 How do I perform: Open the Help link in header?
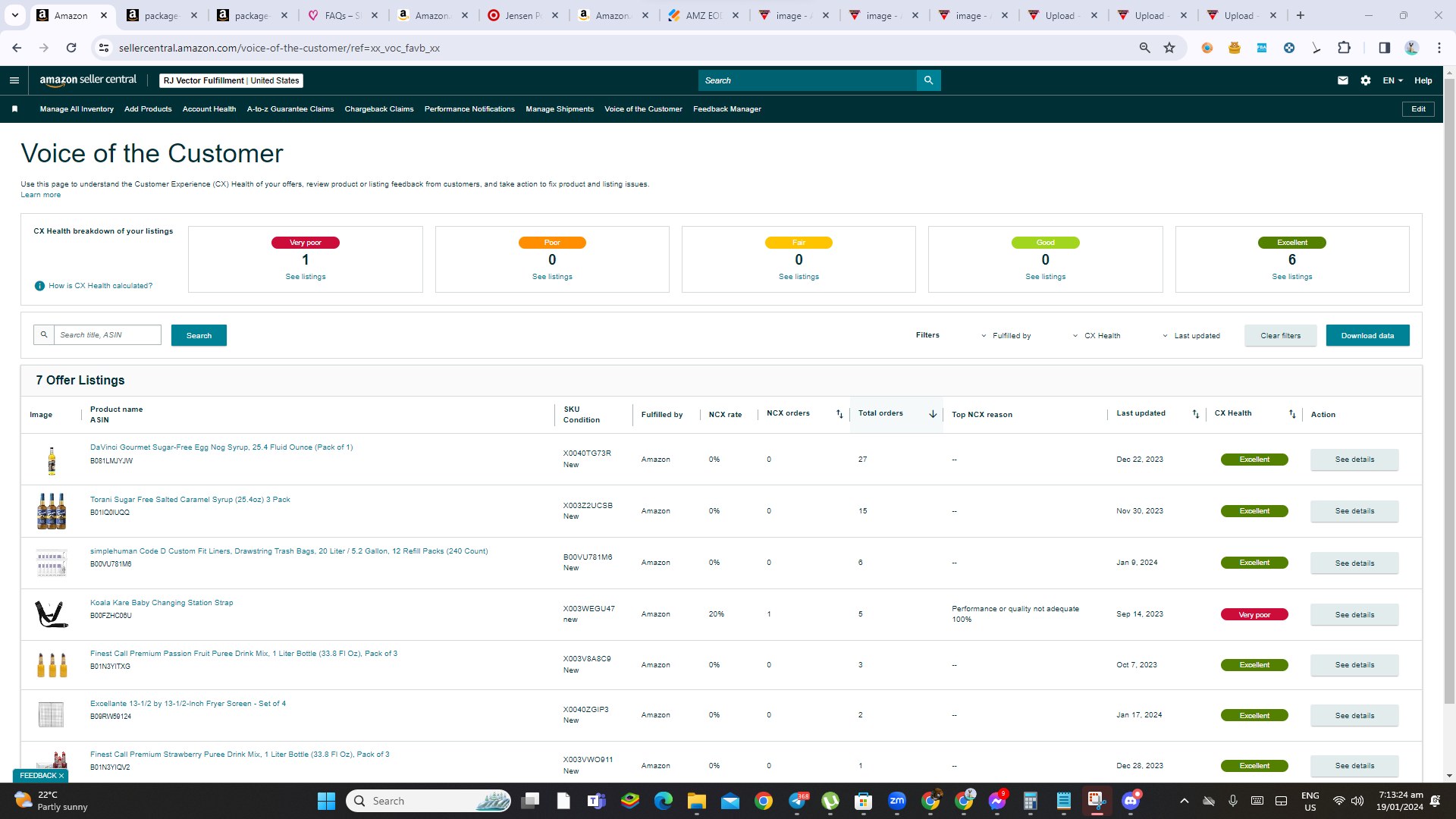point(1423,80)
